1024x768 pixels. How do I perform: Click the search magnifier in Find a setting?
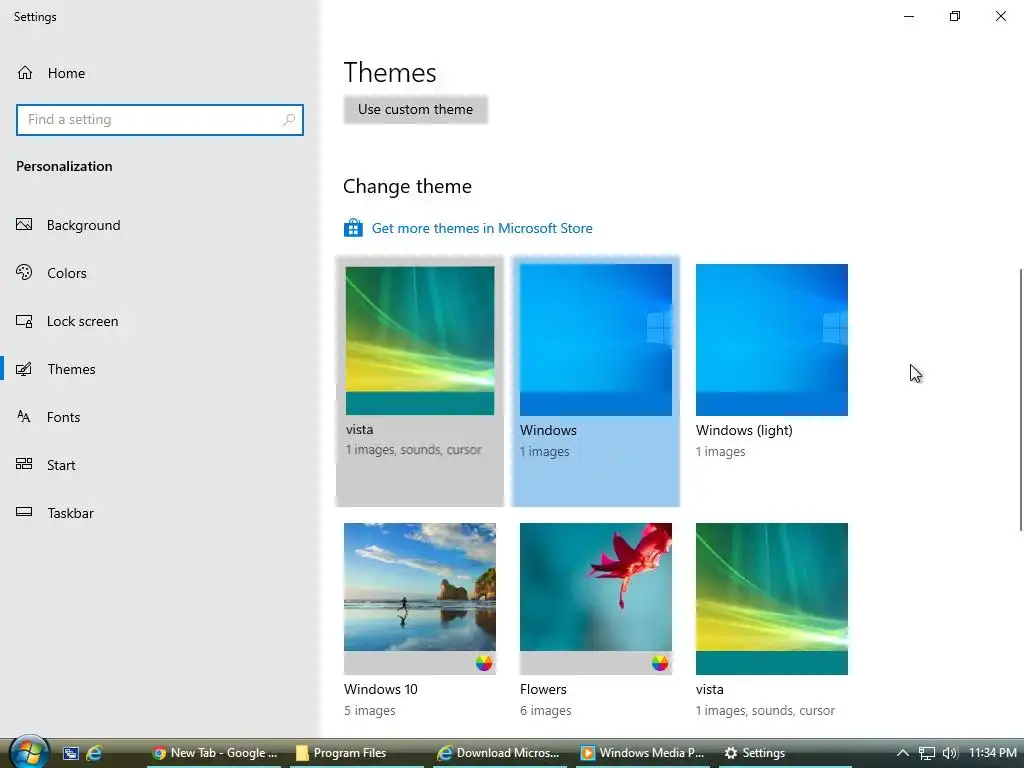[289, 120]
